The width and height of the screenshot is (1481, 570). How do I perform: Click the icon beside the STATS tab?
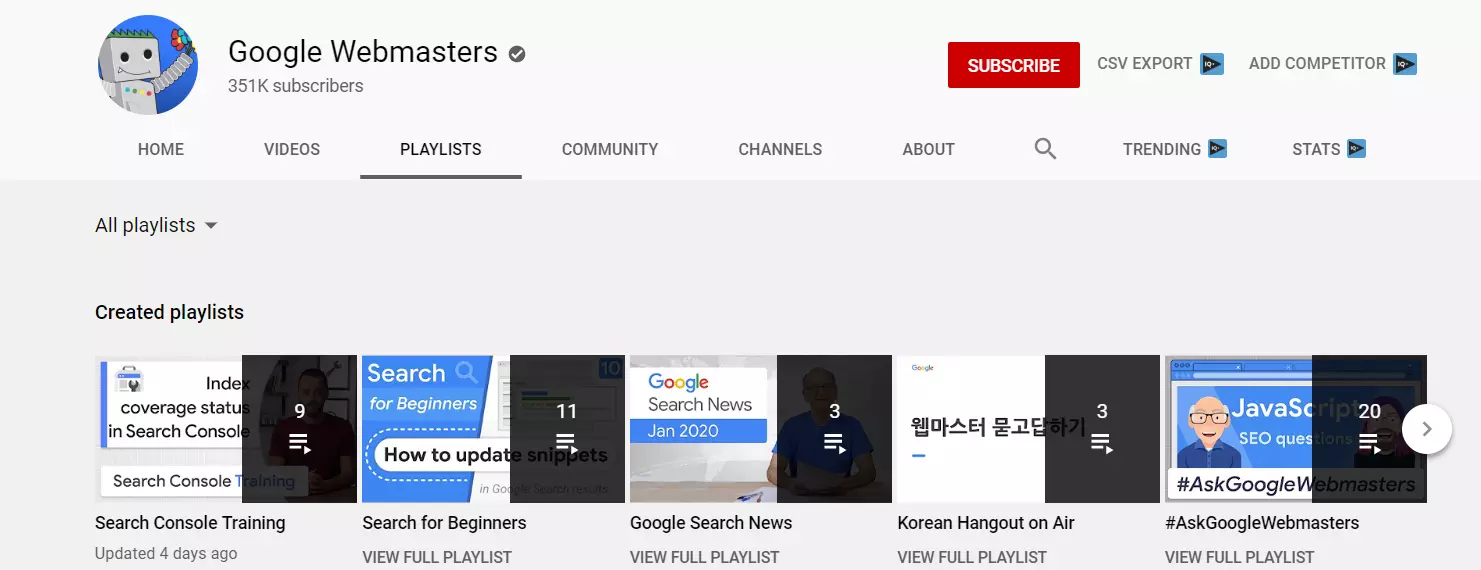[1356, 149]
